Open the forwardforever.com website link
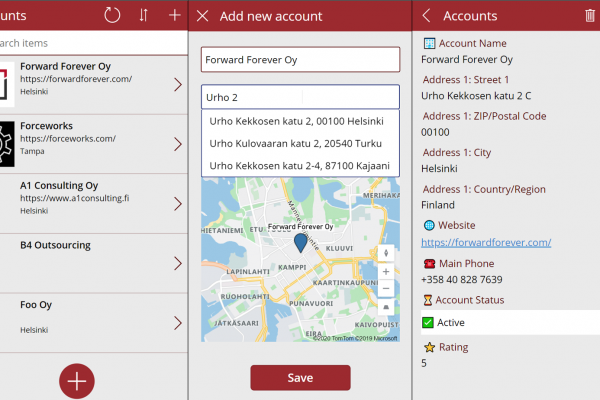This screenshot has height=400, width=600. 486,242
